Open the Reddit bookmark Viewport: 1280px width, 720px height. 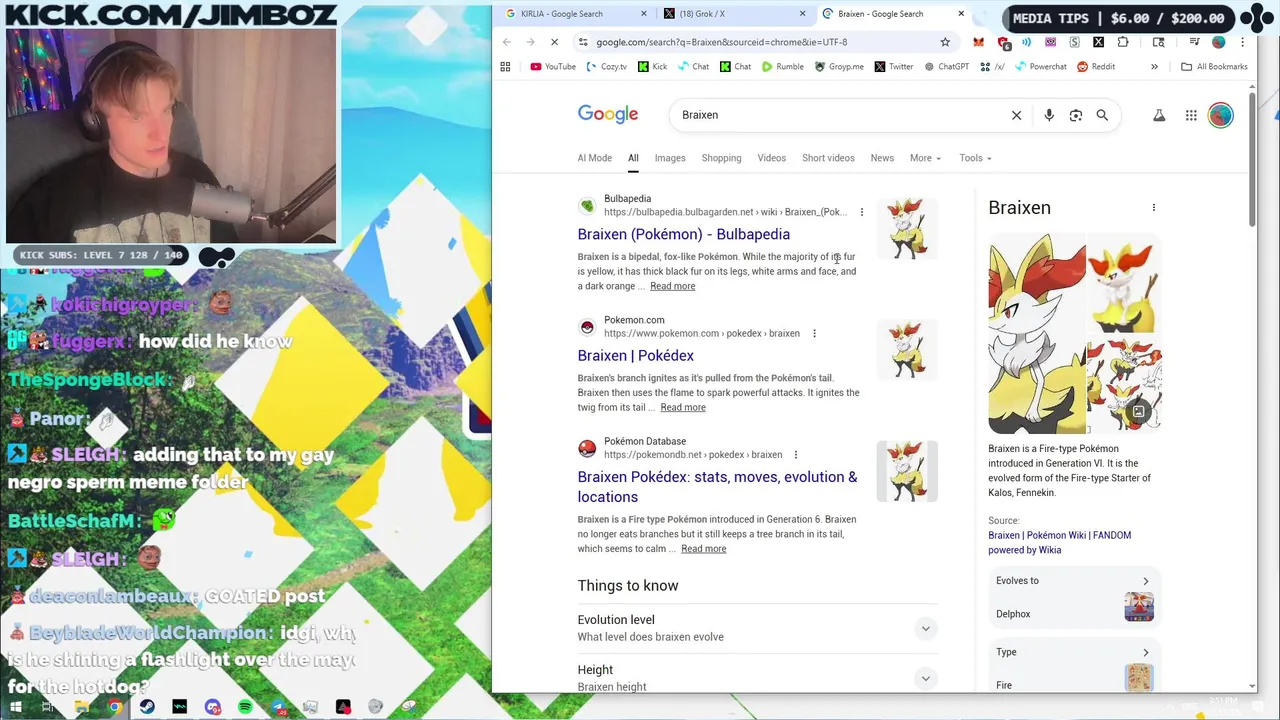point(1096,67)
